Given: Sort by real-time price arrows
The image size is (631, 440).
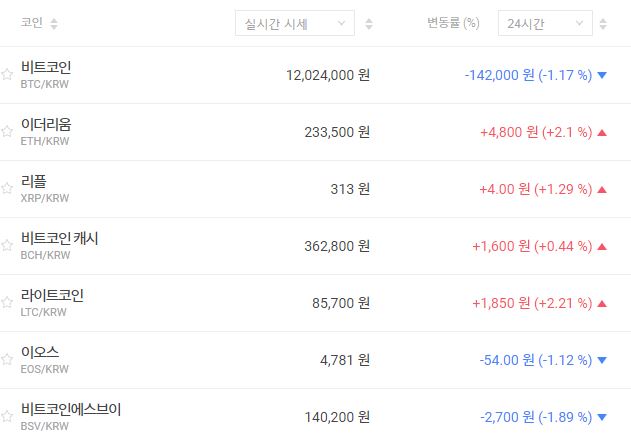Looking at the screenshot, I should [x=369, y=23].
